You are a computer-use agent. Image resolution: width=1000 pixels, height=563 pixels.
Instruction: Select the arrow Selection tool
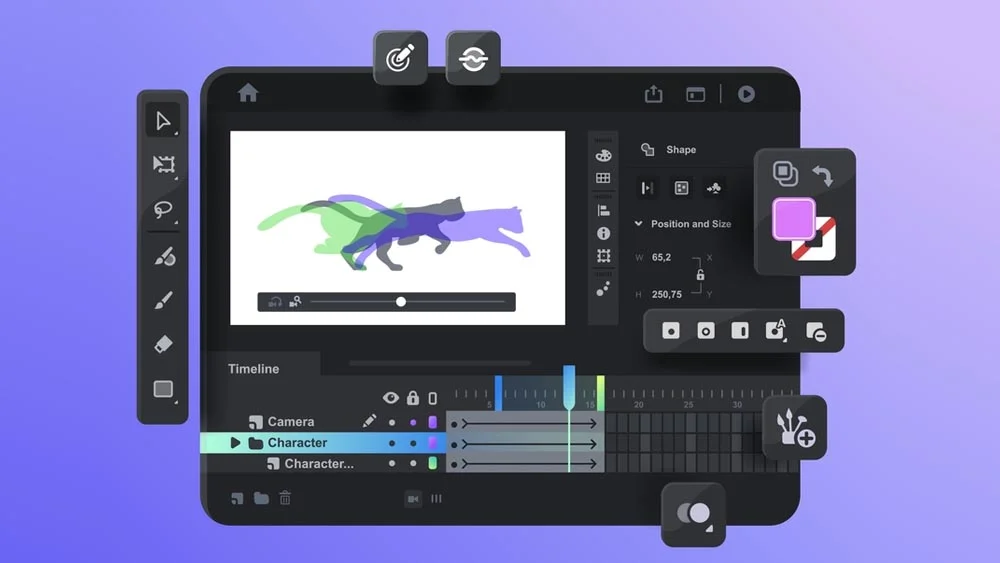point(163,121)
